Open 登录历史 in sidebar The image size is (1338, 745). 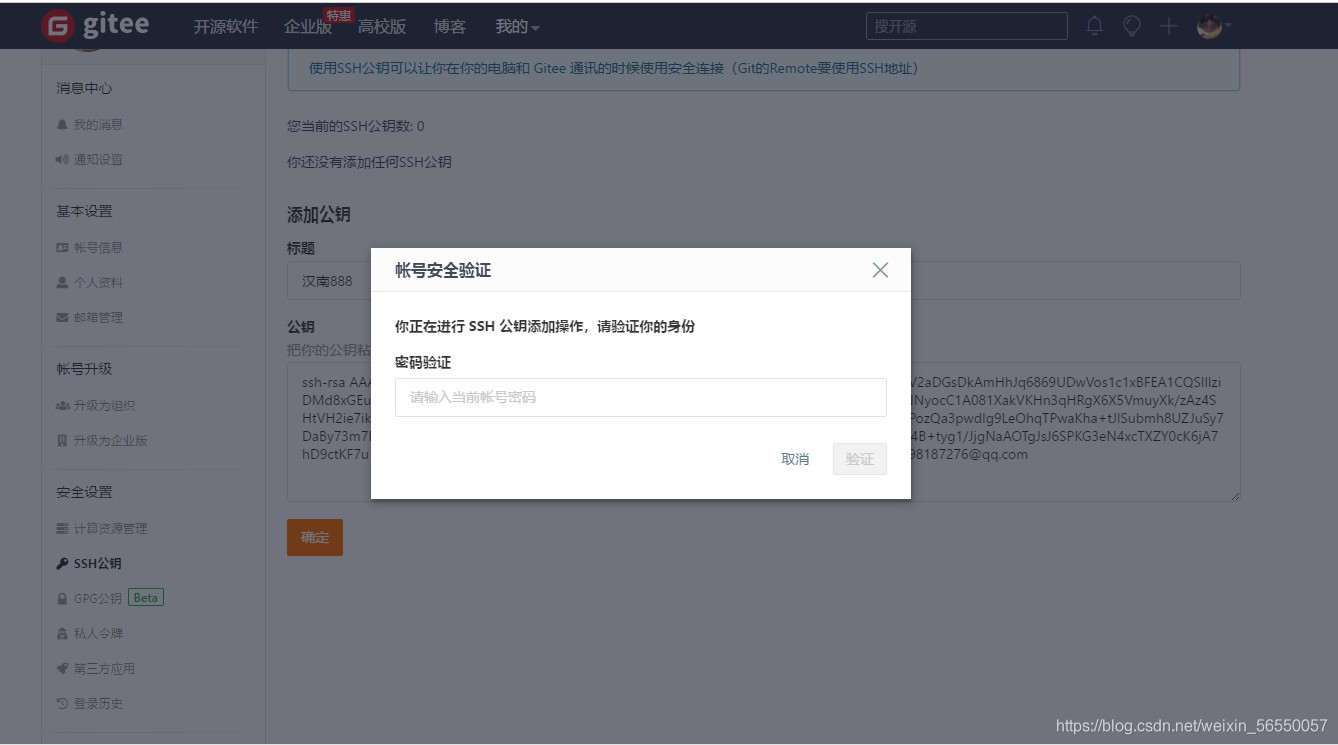[x=98, y=703]
